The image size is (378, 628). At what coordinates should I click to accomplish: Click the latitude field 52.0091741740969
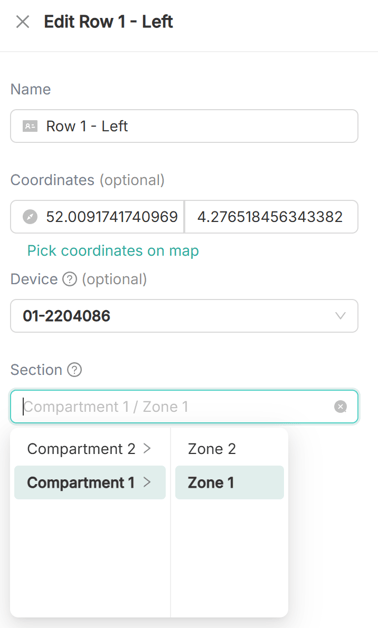[x=97, y=217]
